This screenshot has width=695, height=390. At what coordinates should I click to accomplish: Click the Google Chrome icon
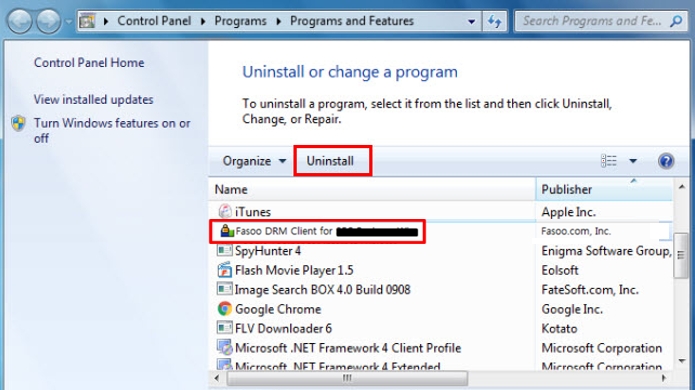click(225, 309)
